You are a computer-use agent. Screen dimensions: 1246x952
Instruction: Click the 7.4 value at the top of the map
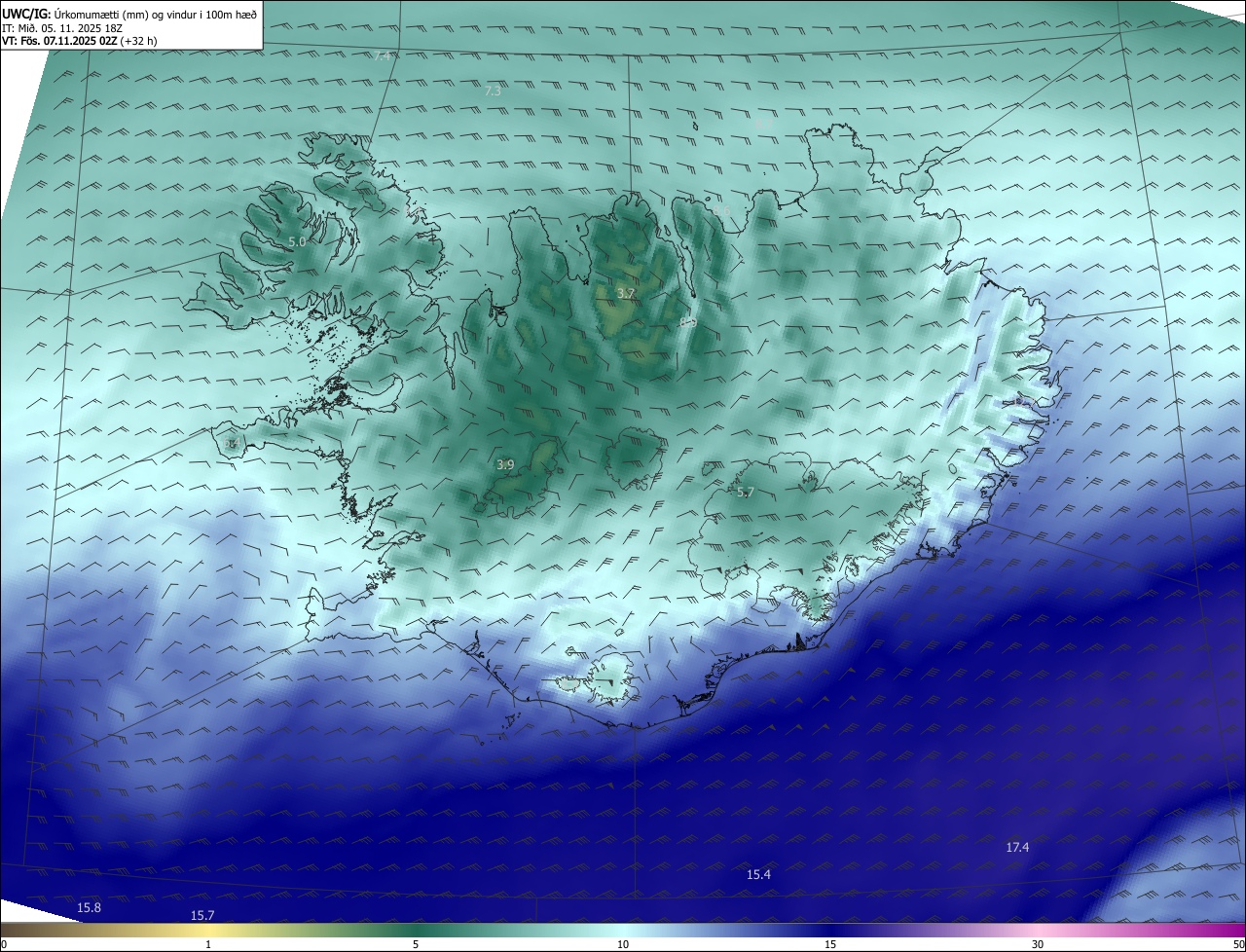pos(382,56)
